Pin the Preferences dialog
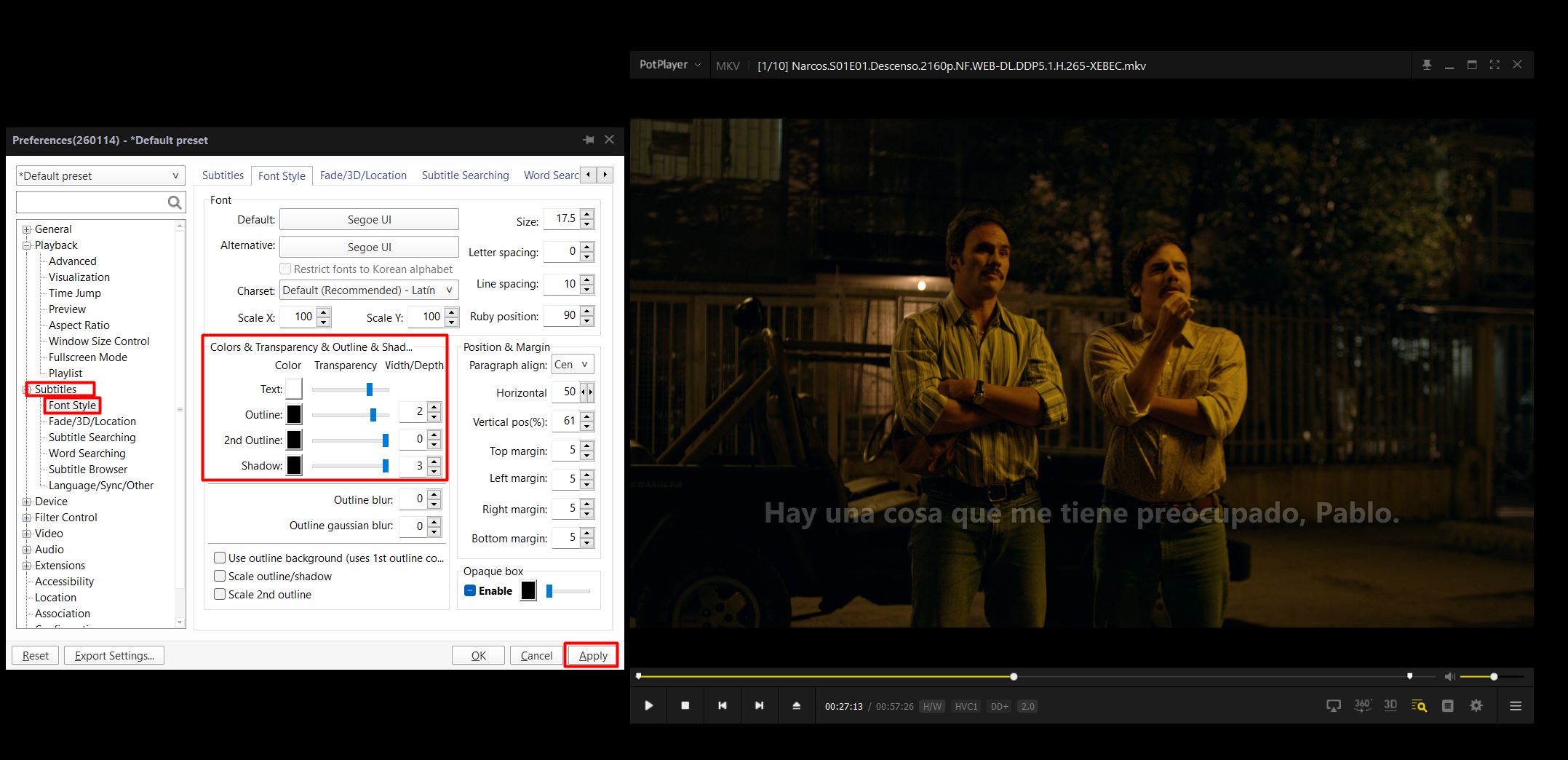 588,140
